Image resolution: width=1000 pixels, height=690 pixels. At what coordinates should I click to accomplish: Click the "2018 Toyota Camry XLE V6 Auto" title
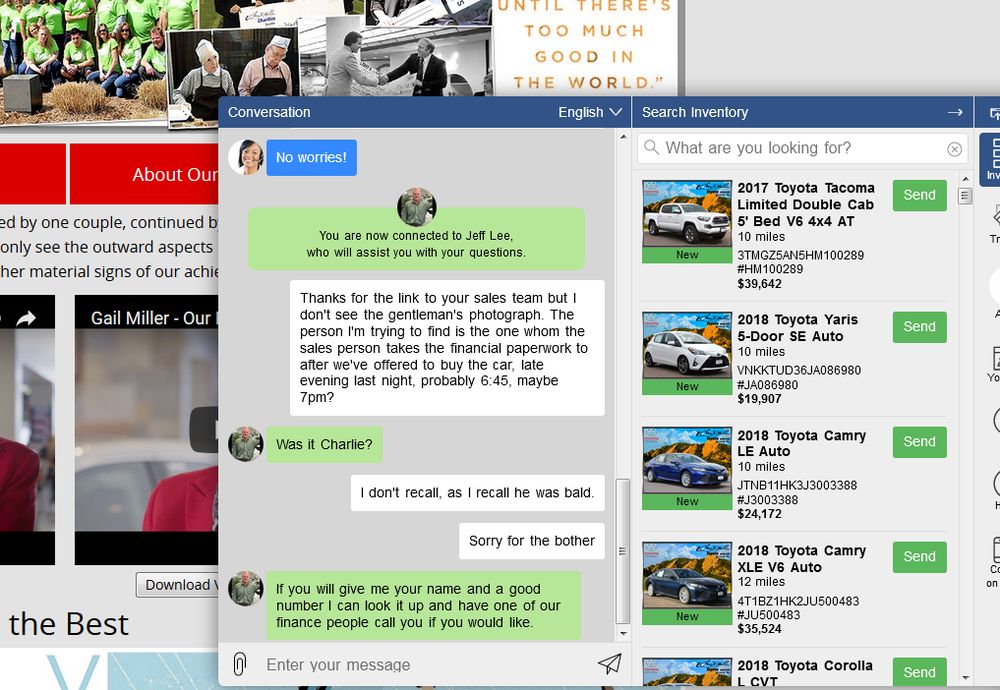tap(802, 558)
